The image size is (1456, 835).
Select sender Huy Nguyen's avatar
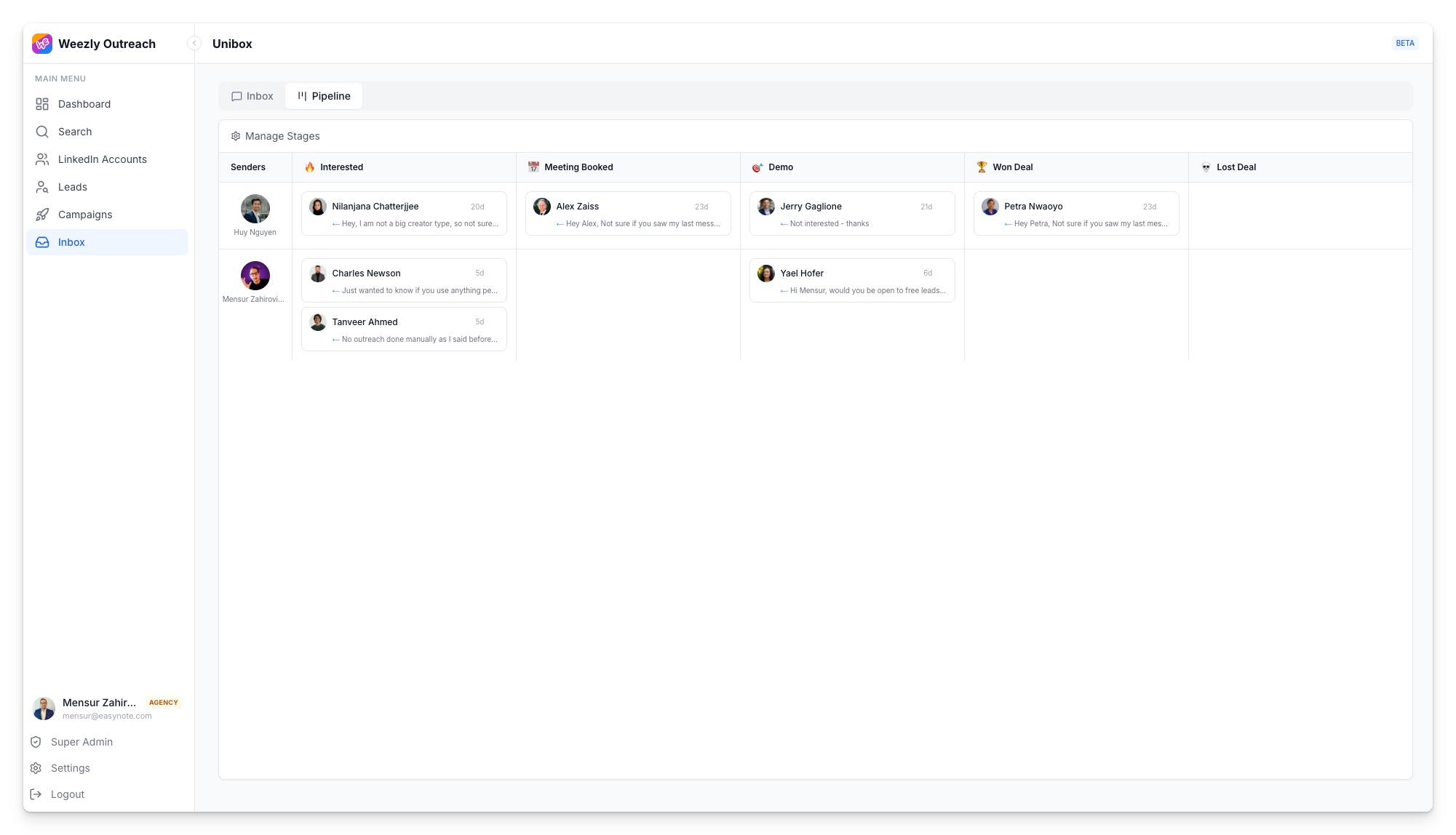[255, 209]
